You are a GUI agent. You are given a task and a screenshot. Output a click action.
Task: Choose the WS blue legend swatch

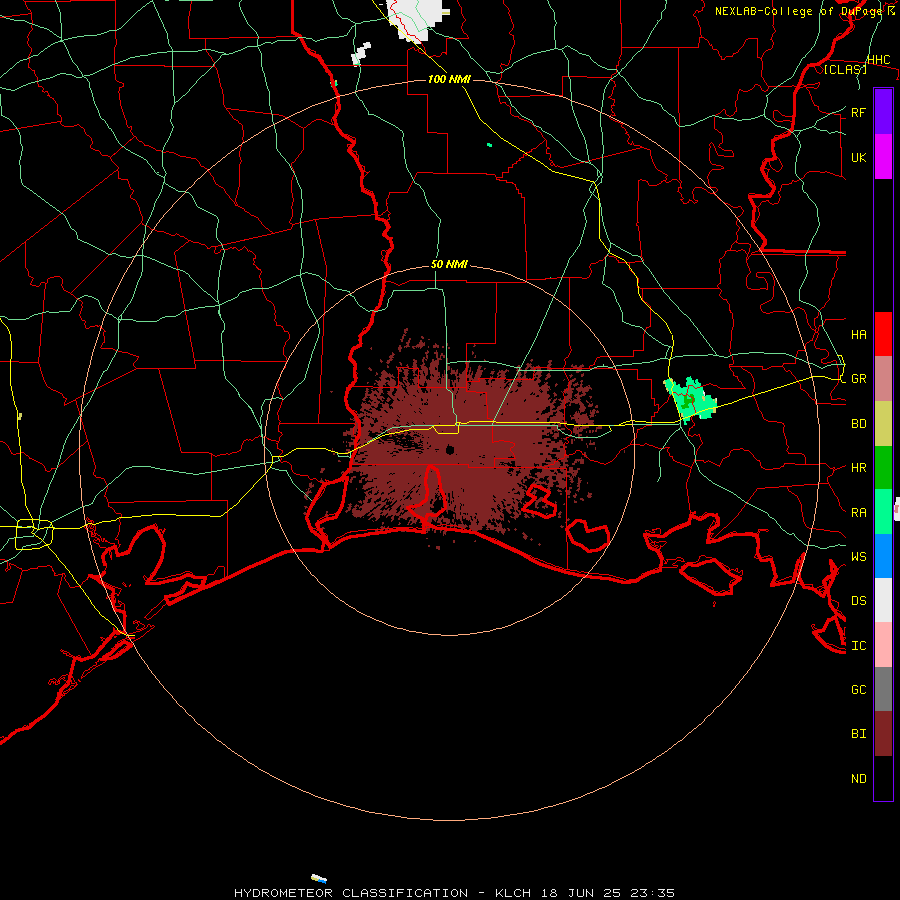(883, 556)
